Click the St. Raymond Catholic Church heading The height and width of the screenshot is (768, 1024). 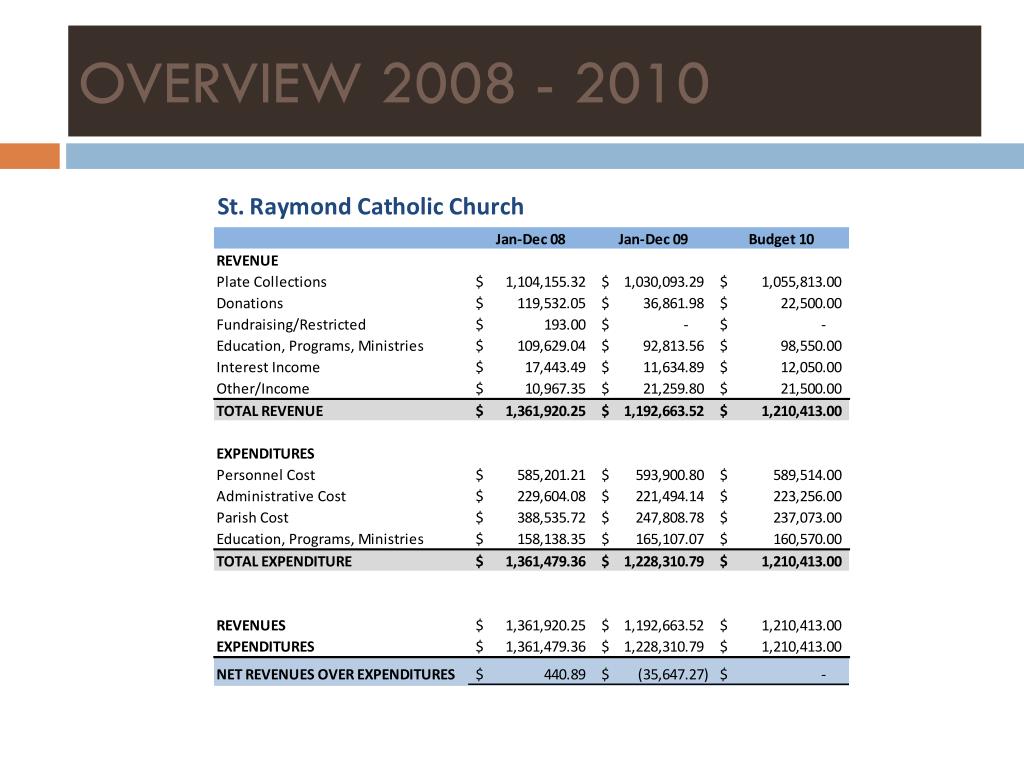(370, 207)
